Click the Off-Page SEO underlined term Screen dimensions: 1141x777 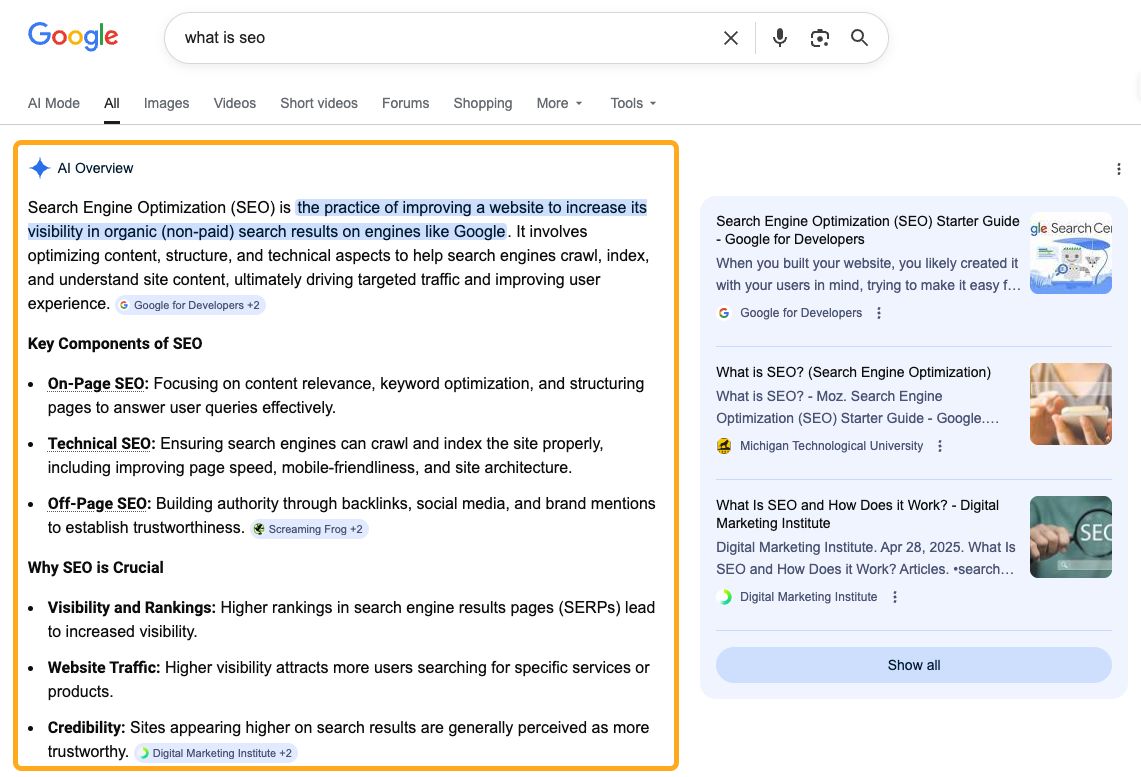click(x=99, y=503)
